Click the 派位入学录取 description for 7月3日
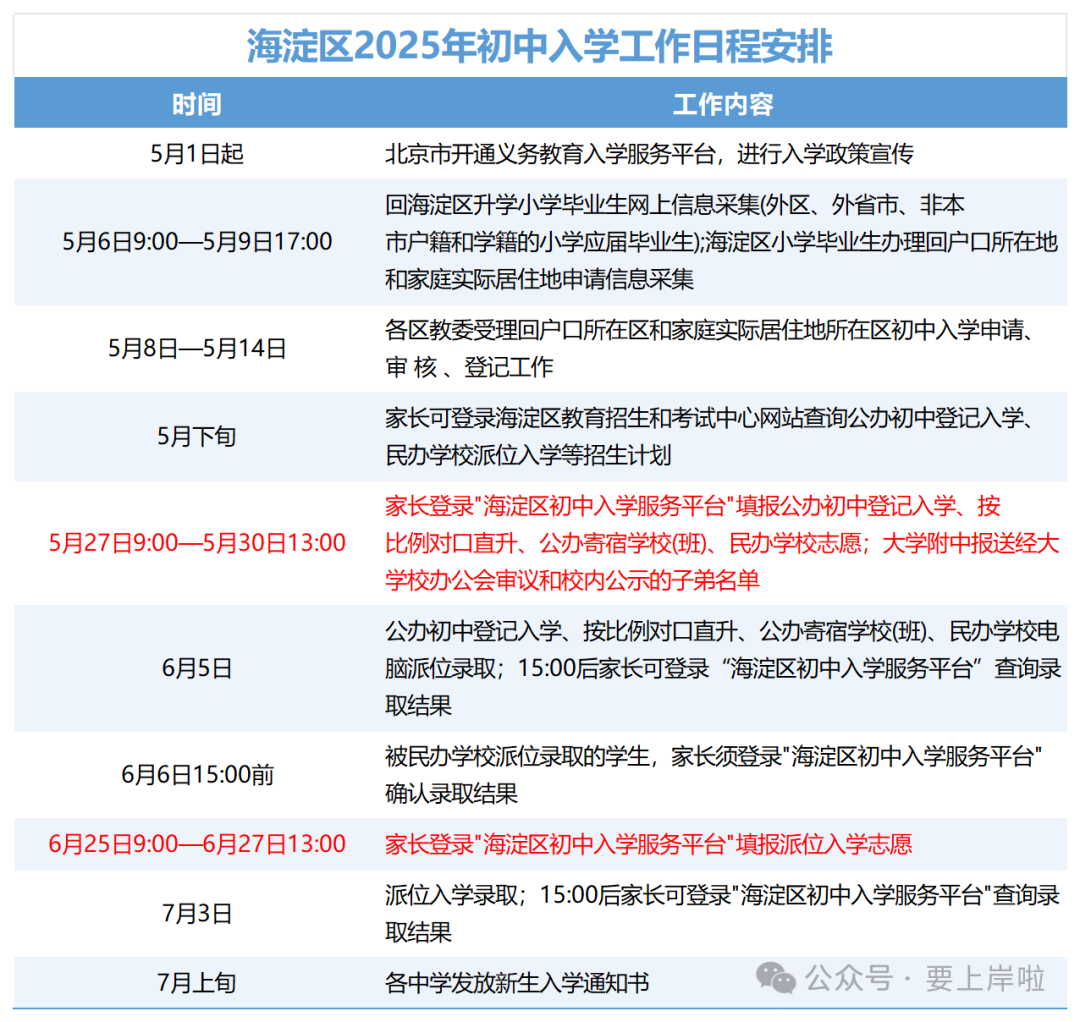 (722, 914)
